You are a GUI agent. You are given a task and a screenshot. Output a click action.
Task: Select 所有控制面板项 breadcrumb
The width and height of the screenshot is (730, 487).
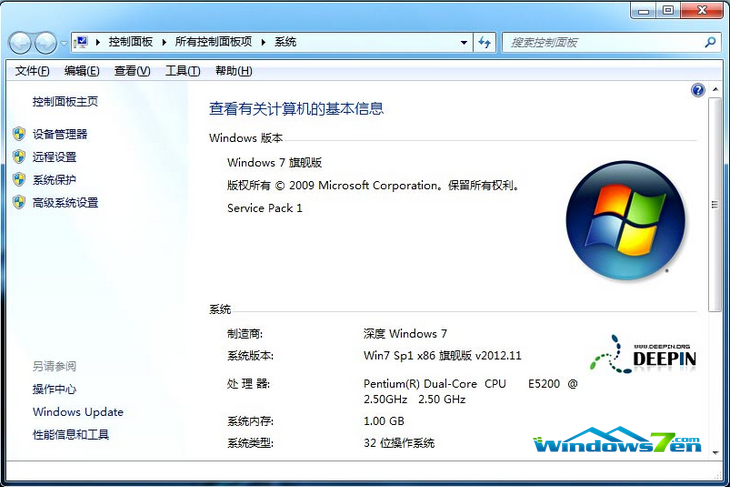click(213, 42)
